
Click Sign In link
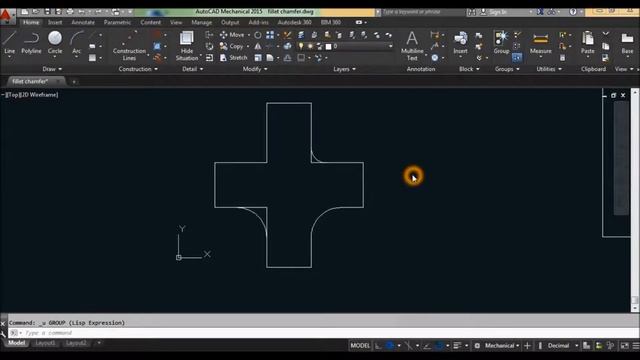[x=498, y=12]
